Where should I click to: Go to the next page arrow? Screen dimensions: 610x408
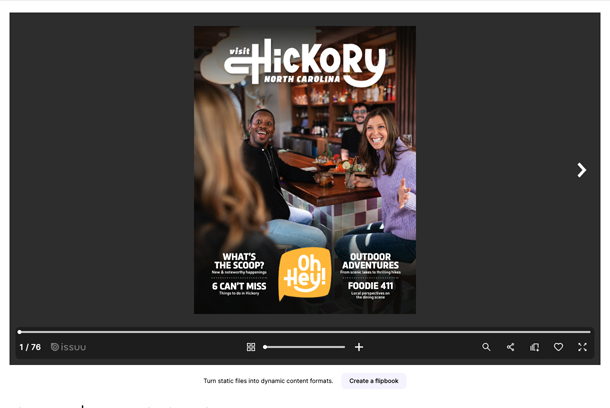click(581, 170)
